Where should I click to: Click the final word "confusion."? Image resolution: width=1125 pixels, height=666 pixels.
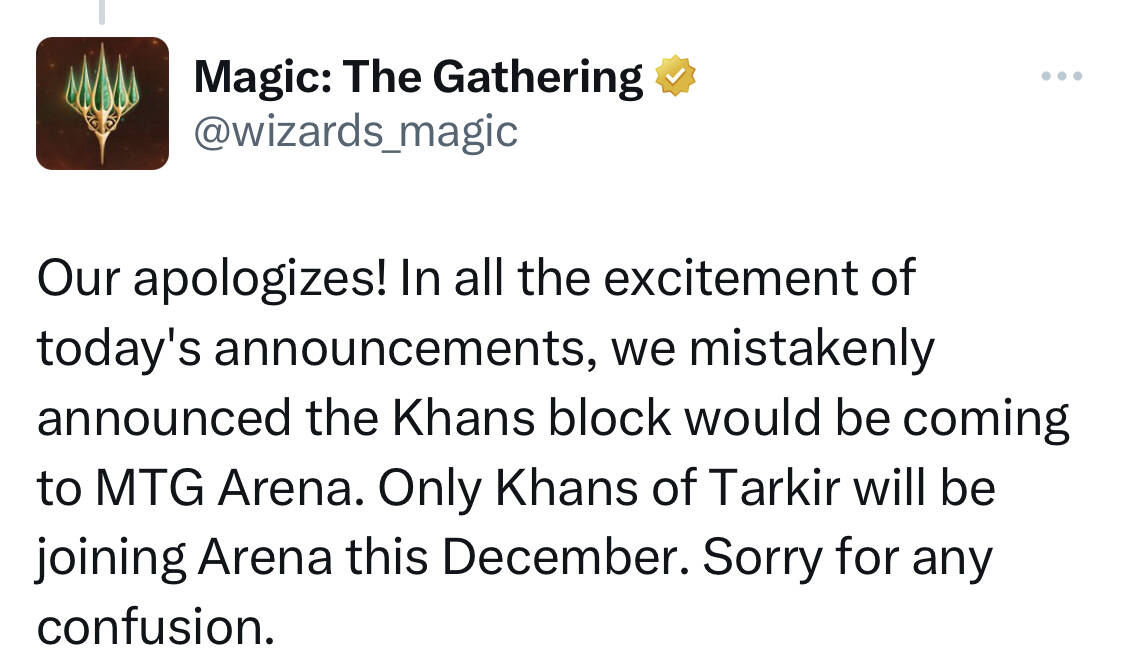pos(156,627)
